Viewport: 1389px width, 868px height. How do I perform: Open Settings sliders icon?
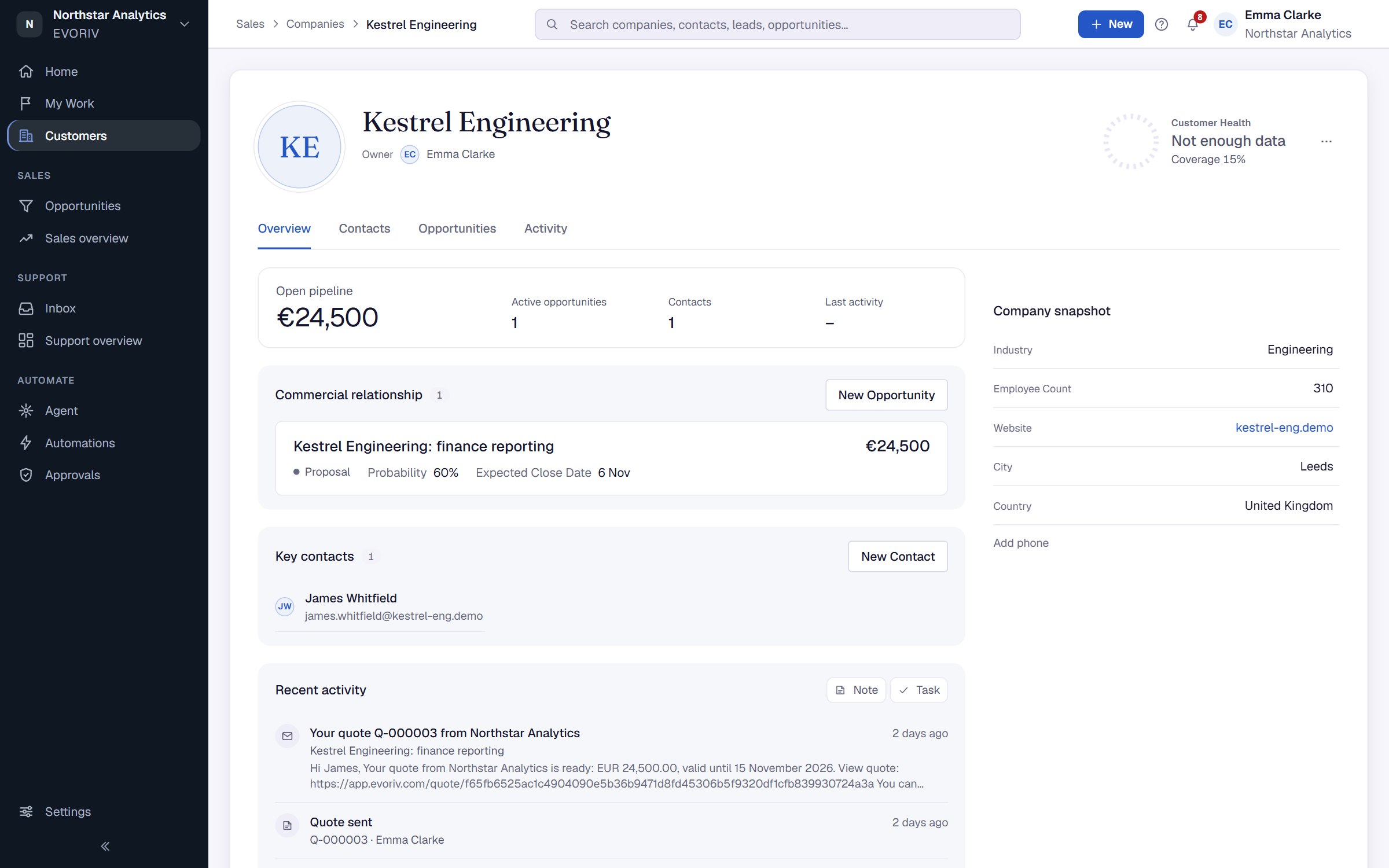tap(25, 811)
